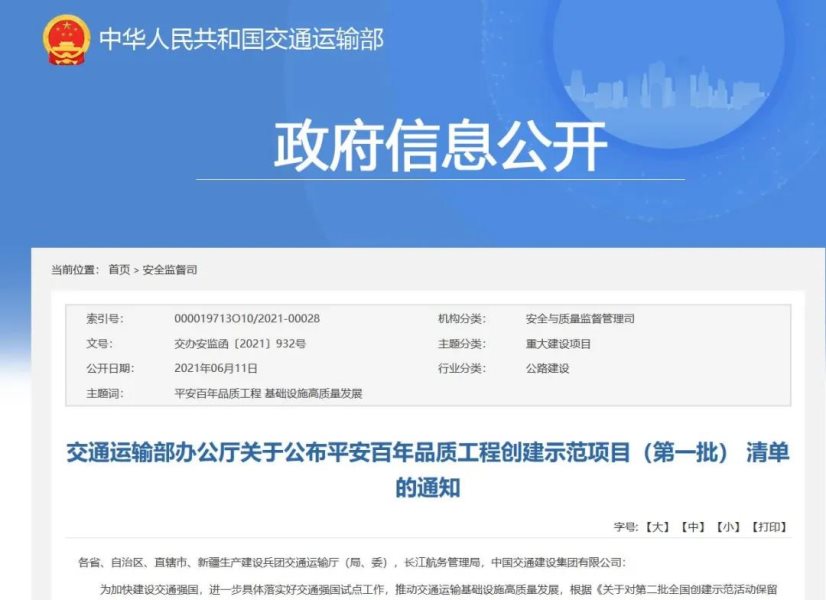Click the national emblem logo
826x600 pixels.
click(x=66, y=39)
